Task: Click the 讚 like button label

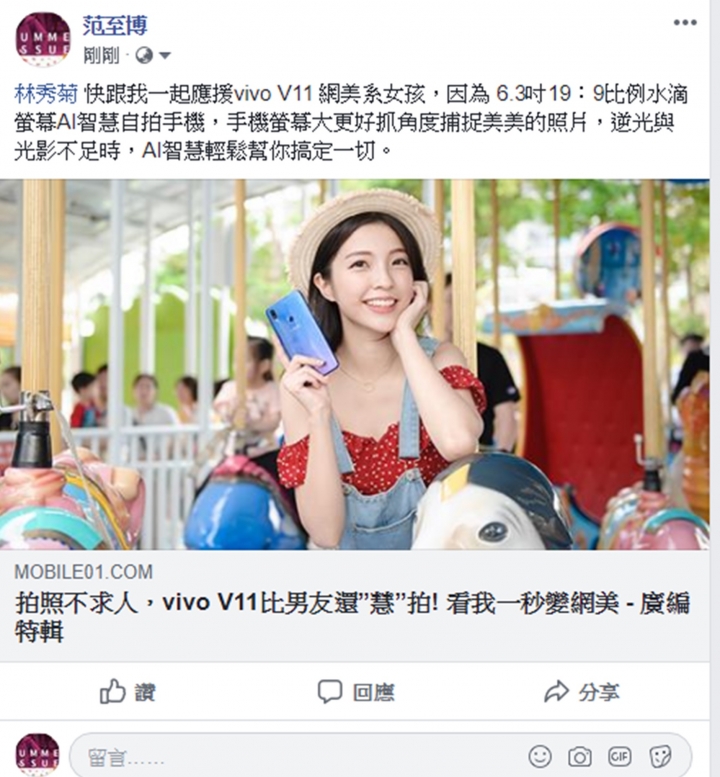Action: [145, 692]
